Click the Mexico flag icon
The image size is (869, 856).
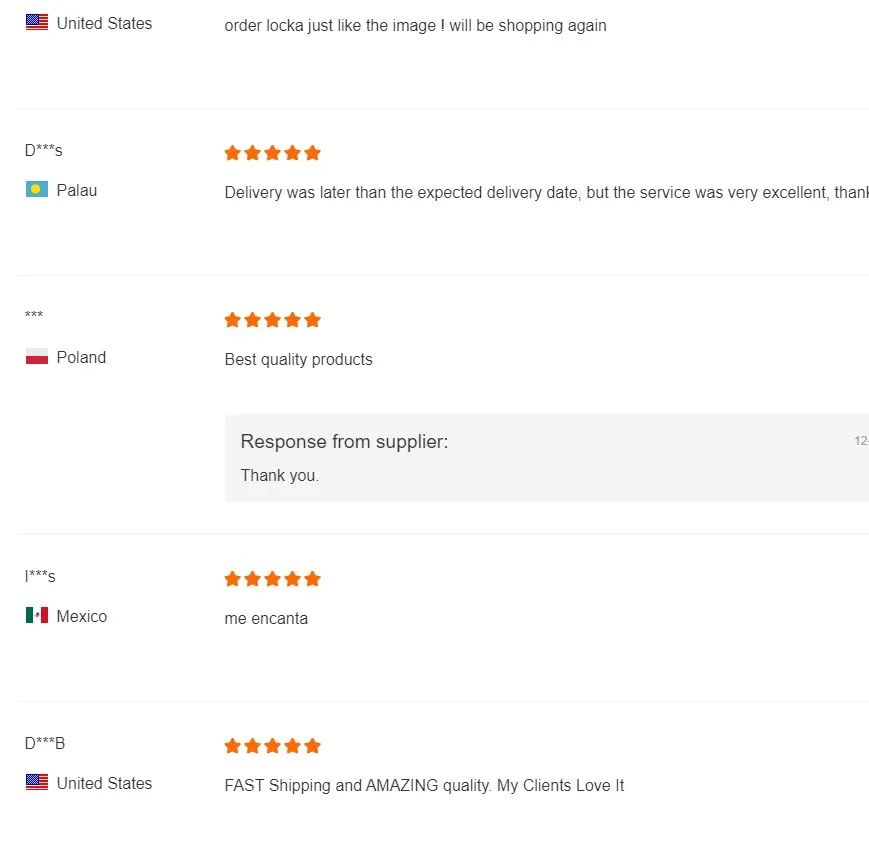click(37, 616)
